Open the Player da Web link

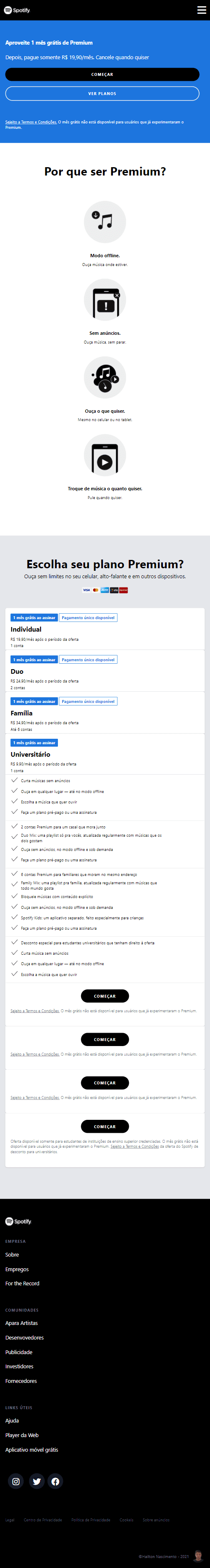22,1435
